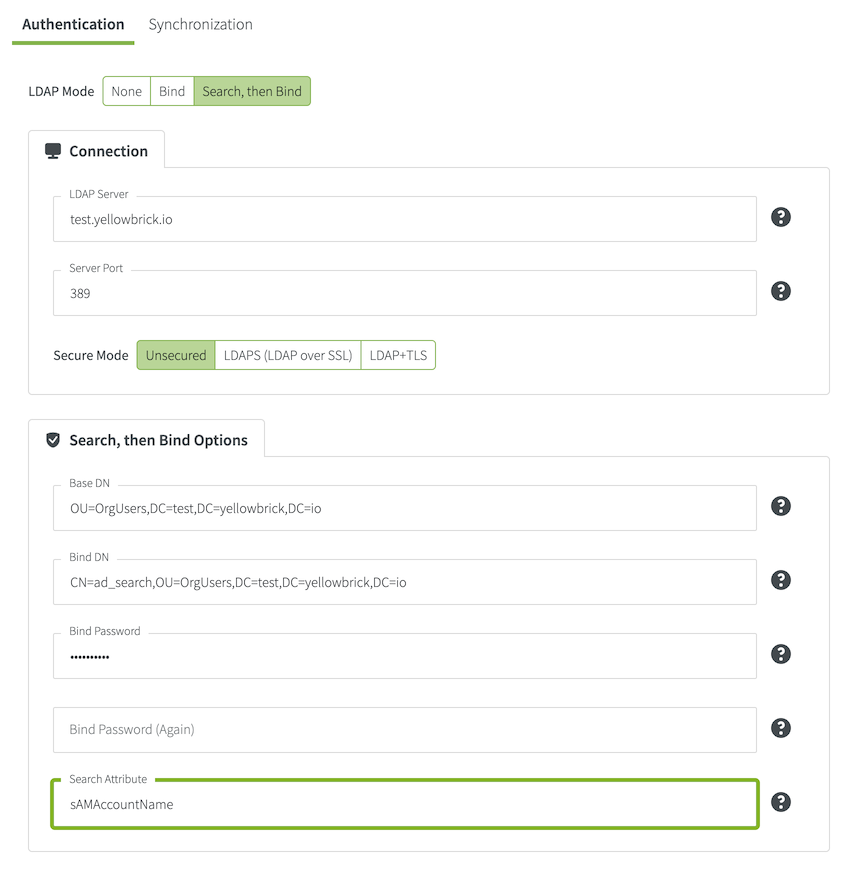The height and width of the screenshot is (880, 854).
Task: Set LDAP Mode to None
Action: (127, 91)
